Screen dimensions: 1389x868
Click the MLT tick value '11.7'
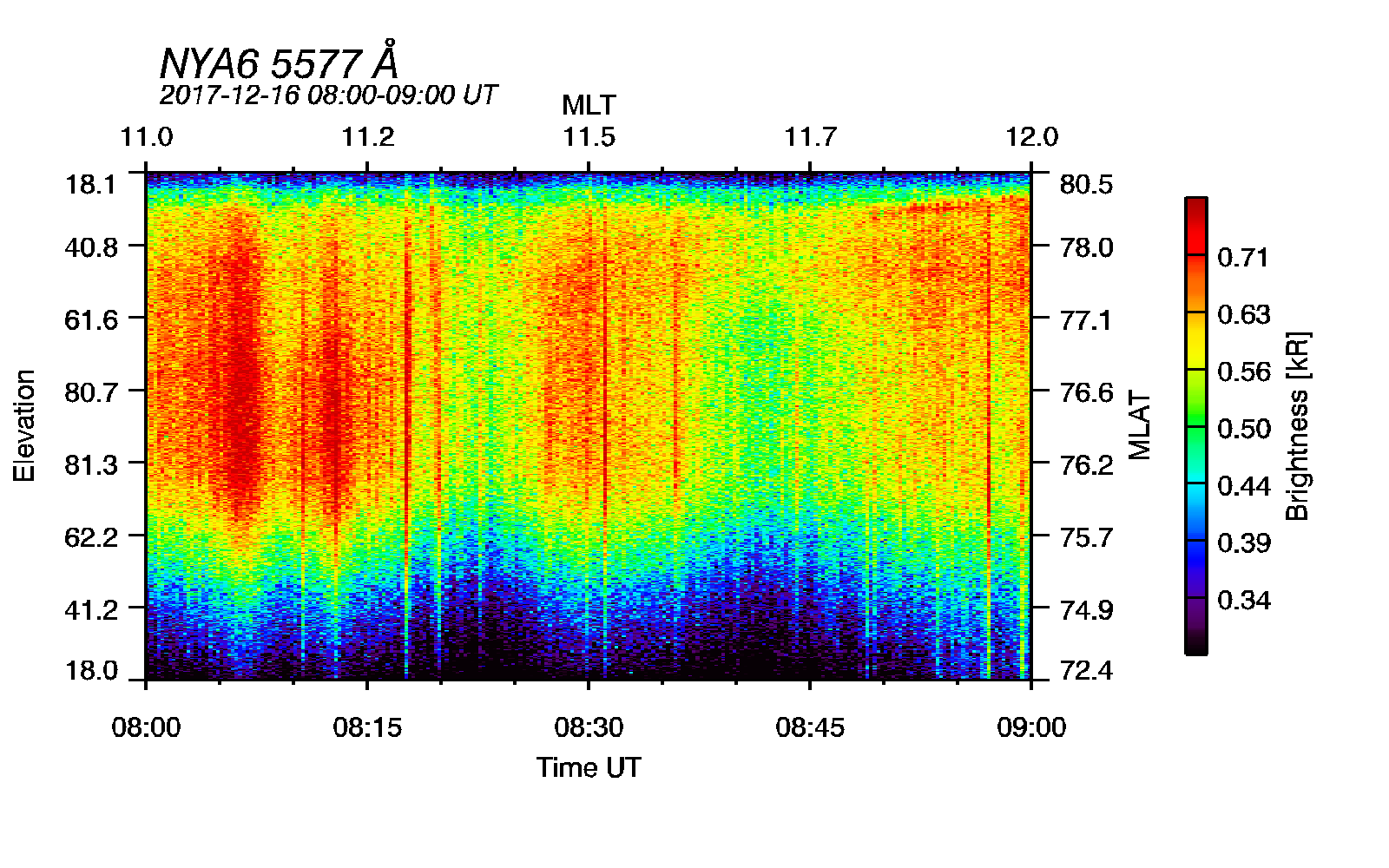[x=811, y=137]
